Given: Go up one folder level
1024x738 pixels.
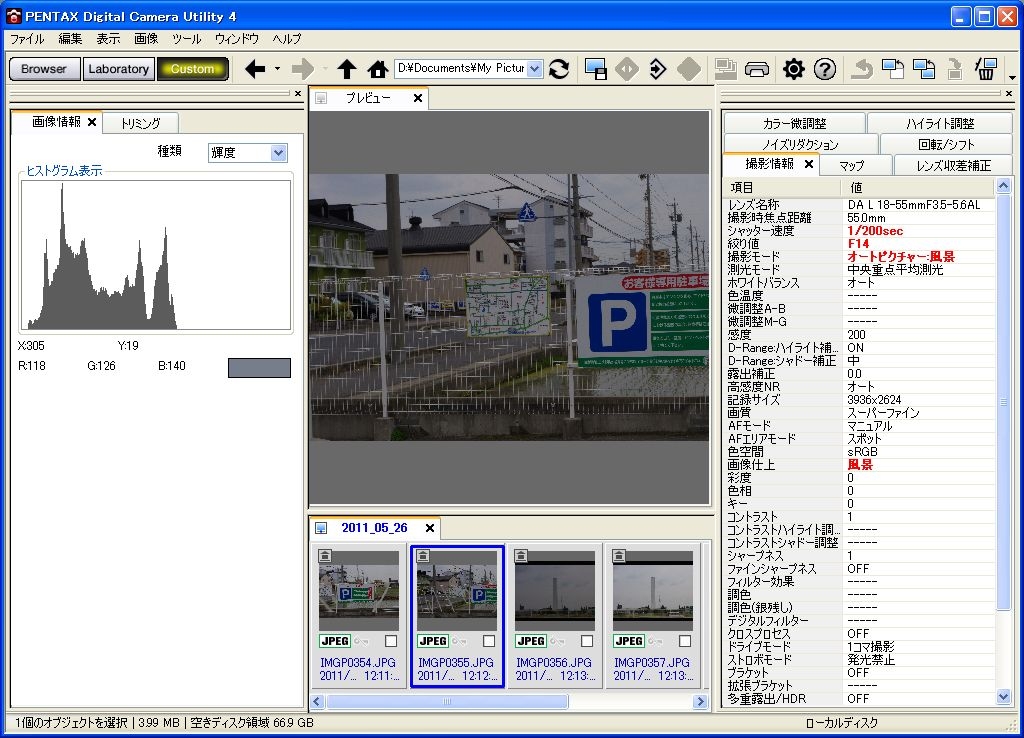Looking at the screenshot, I should click(x=346, y=69).
